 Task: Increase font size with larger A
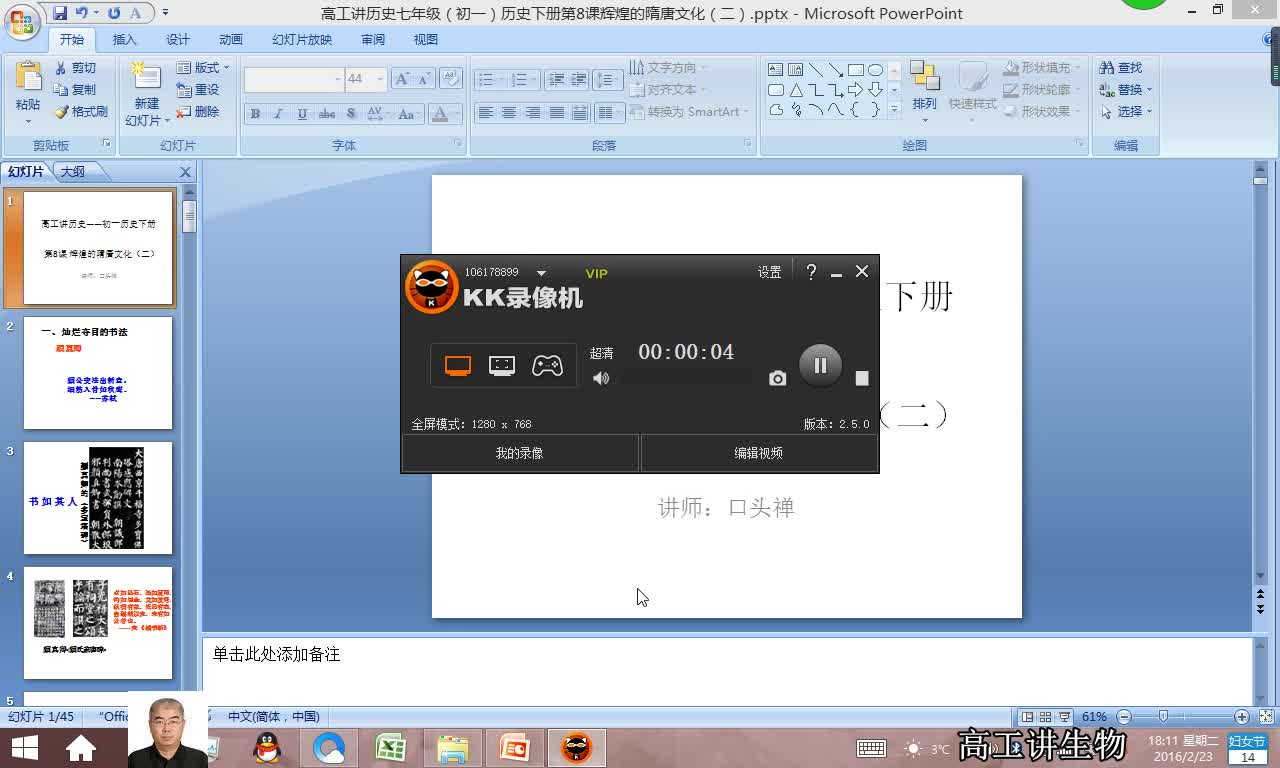pyautogui.click(x=401, y=79)
